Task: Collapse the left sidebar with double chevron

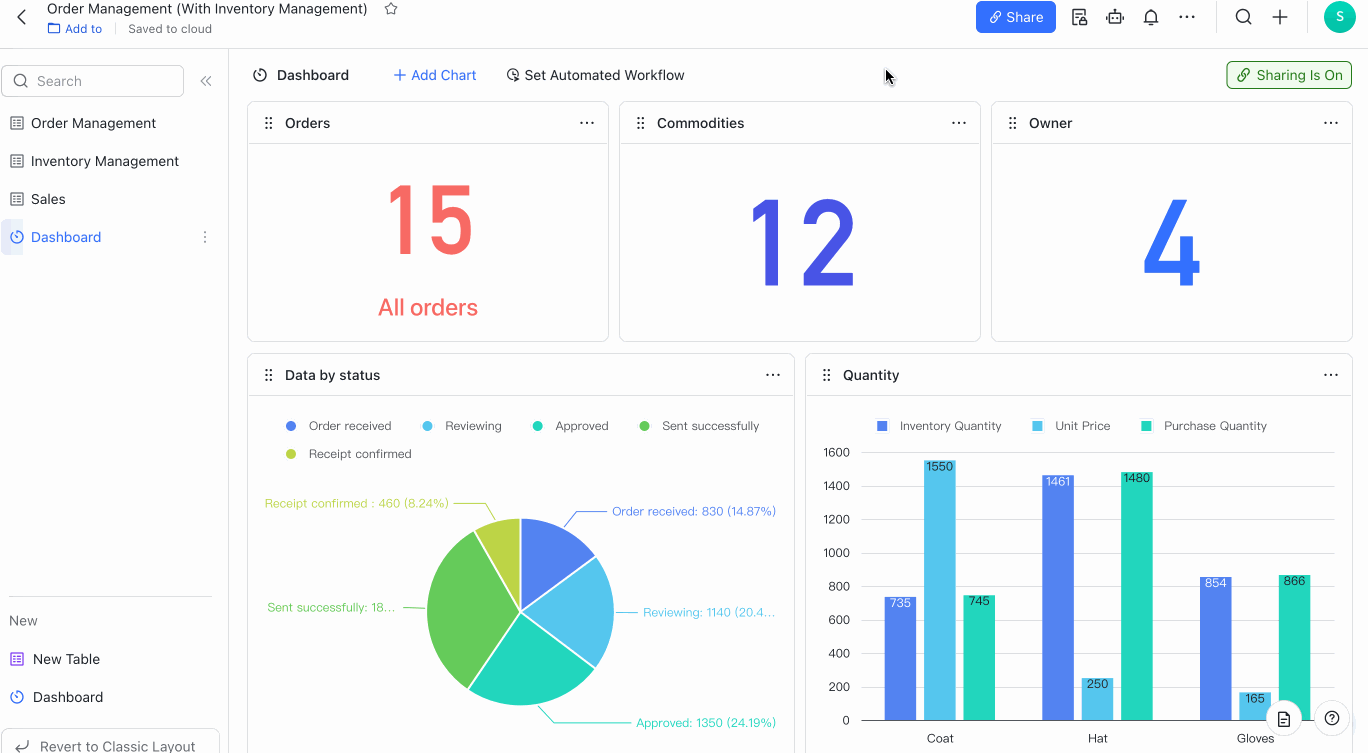Action: 206,81
